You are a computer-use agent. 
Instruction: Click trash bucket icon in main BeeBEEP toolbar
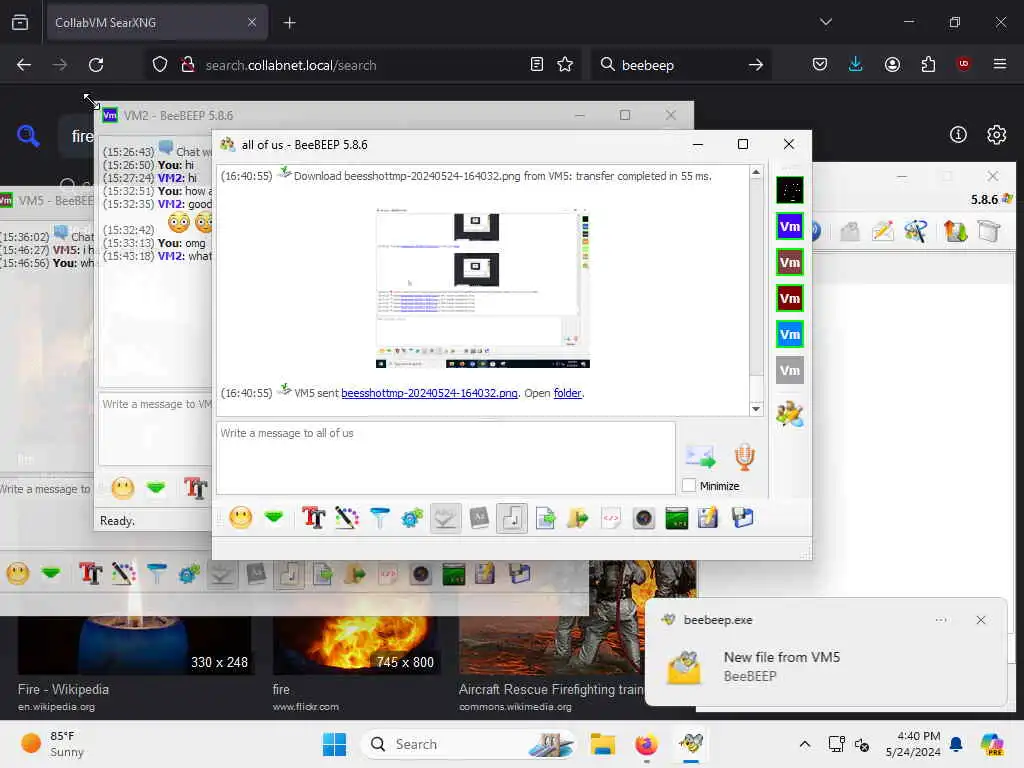pyautogui.click(x=989, y=231)
